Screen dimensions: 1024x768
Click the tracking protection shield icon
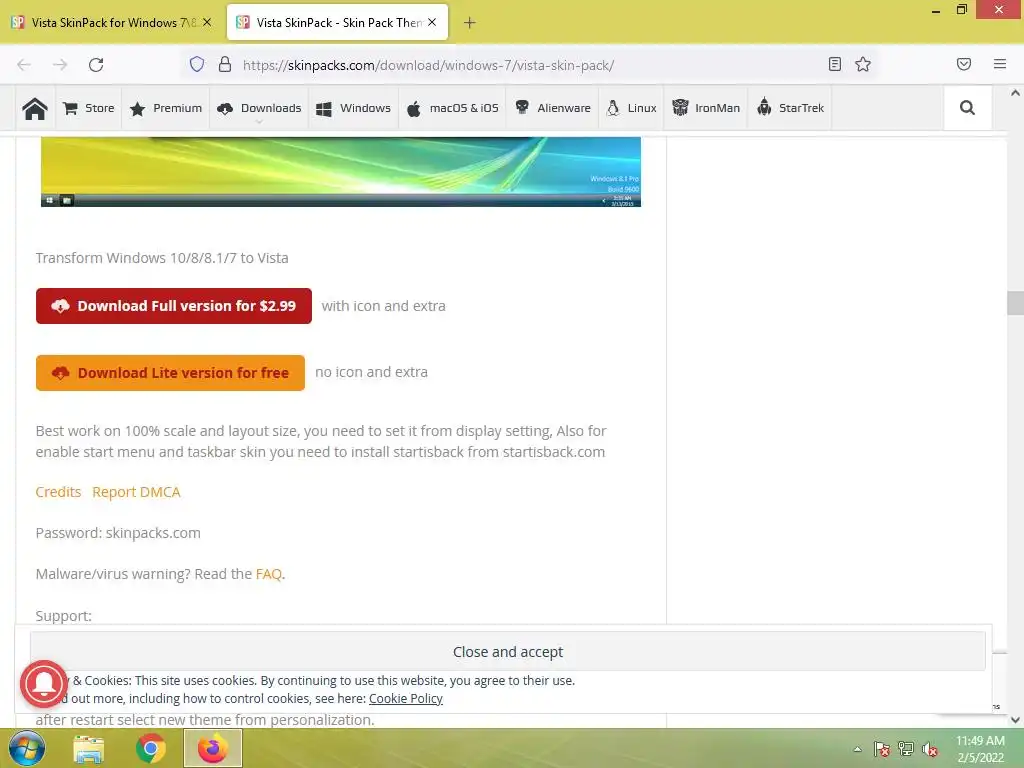197,64
